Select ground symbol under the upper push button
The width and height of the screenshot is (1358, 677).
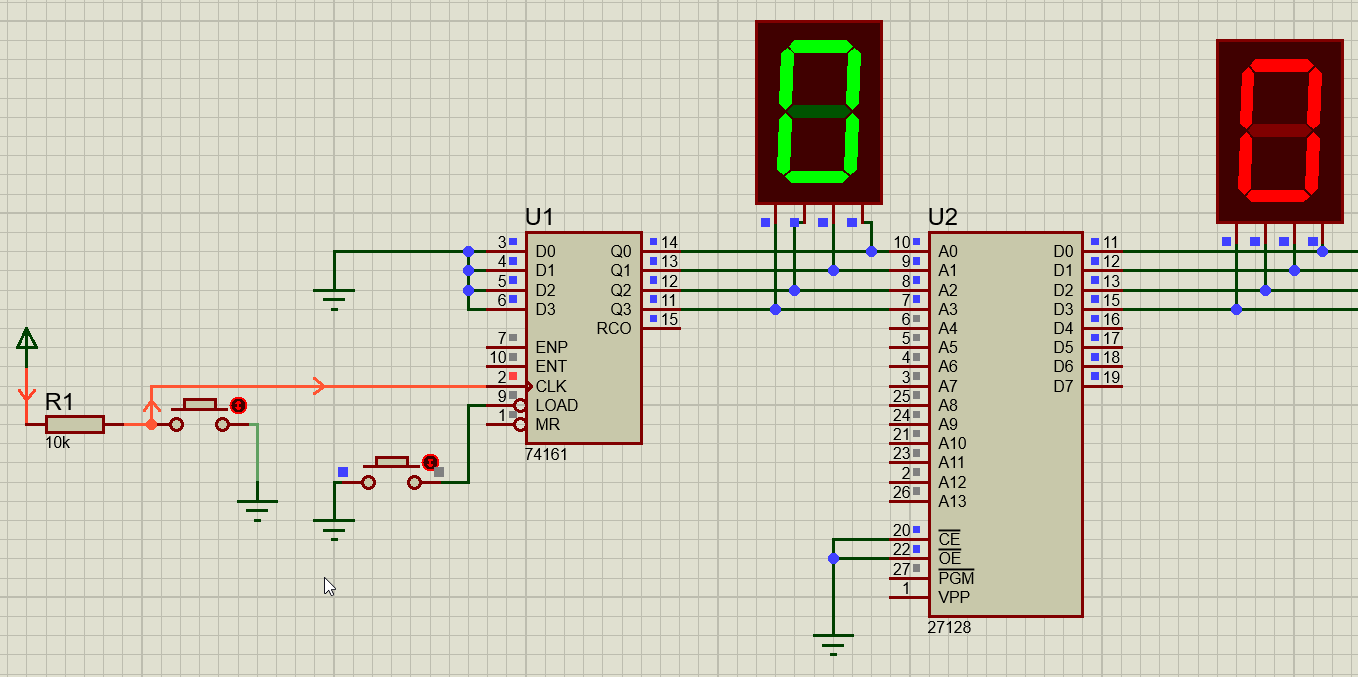(x=257, y=506)
